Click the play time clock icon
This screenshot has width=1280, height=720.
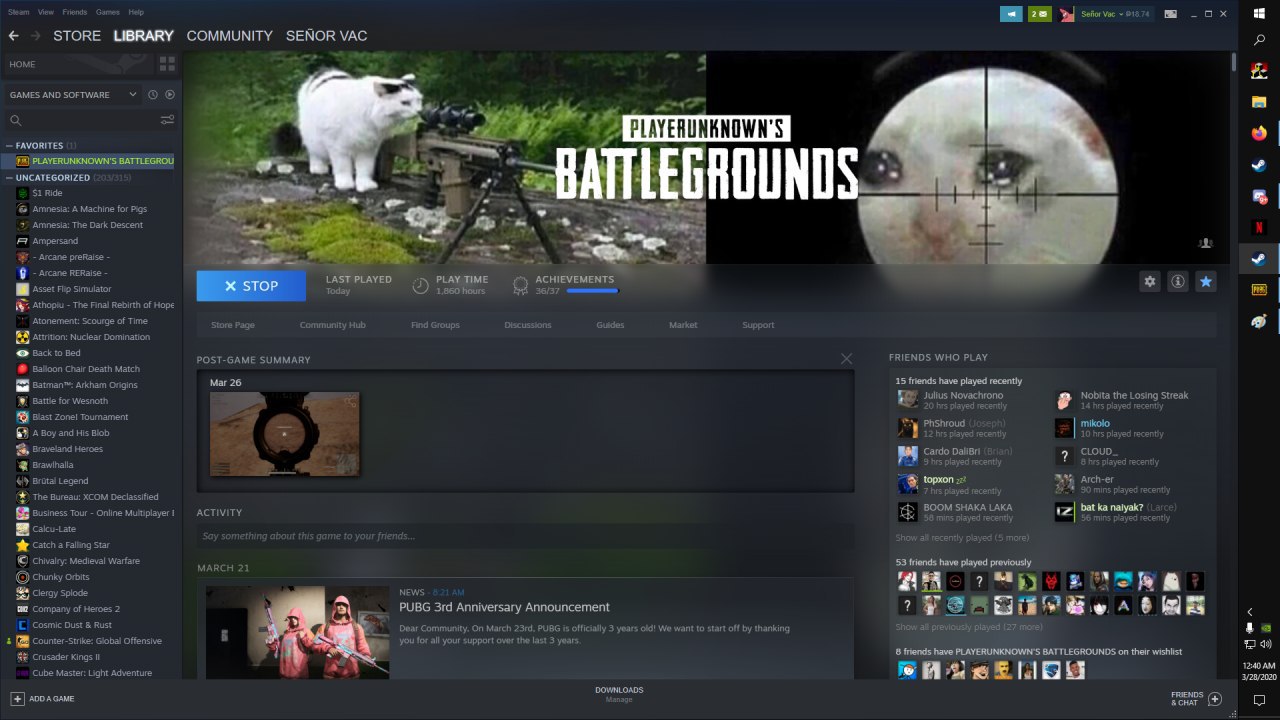[421, 286]
